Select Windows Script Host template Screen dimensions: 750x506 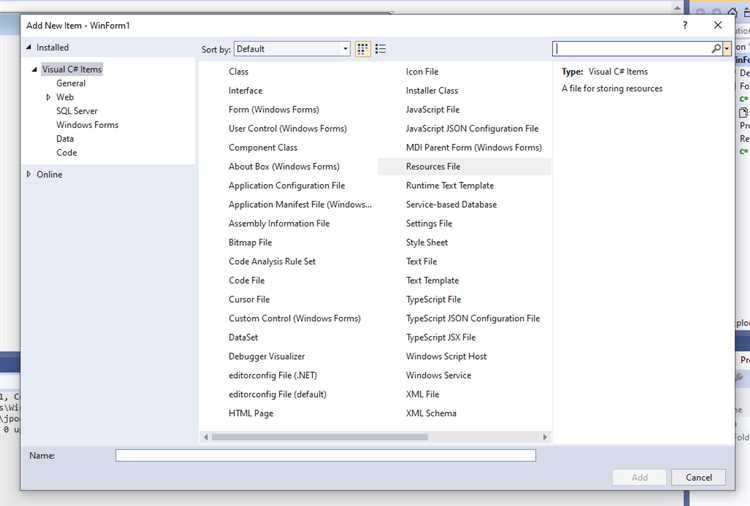(x=446, y=356)
